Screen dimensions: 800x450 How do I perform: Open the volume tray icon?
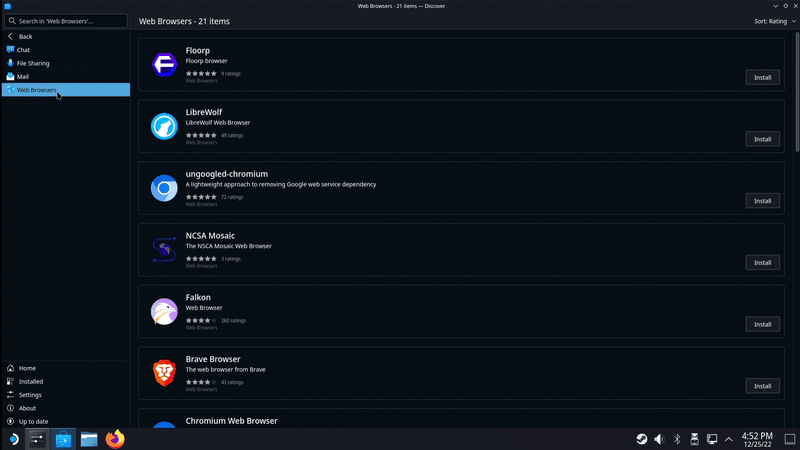point(659,439)
